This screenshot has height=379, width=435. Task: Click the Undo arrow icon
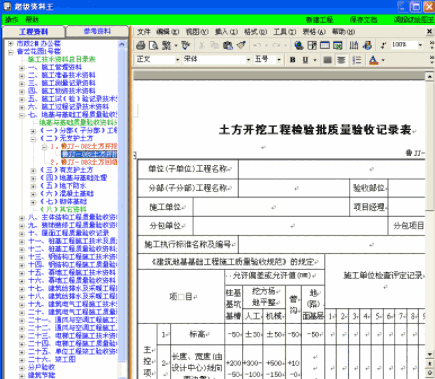click(x=257, y=45)
